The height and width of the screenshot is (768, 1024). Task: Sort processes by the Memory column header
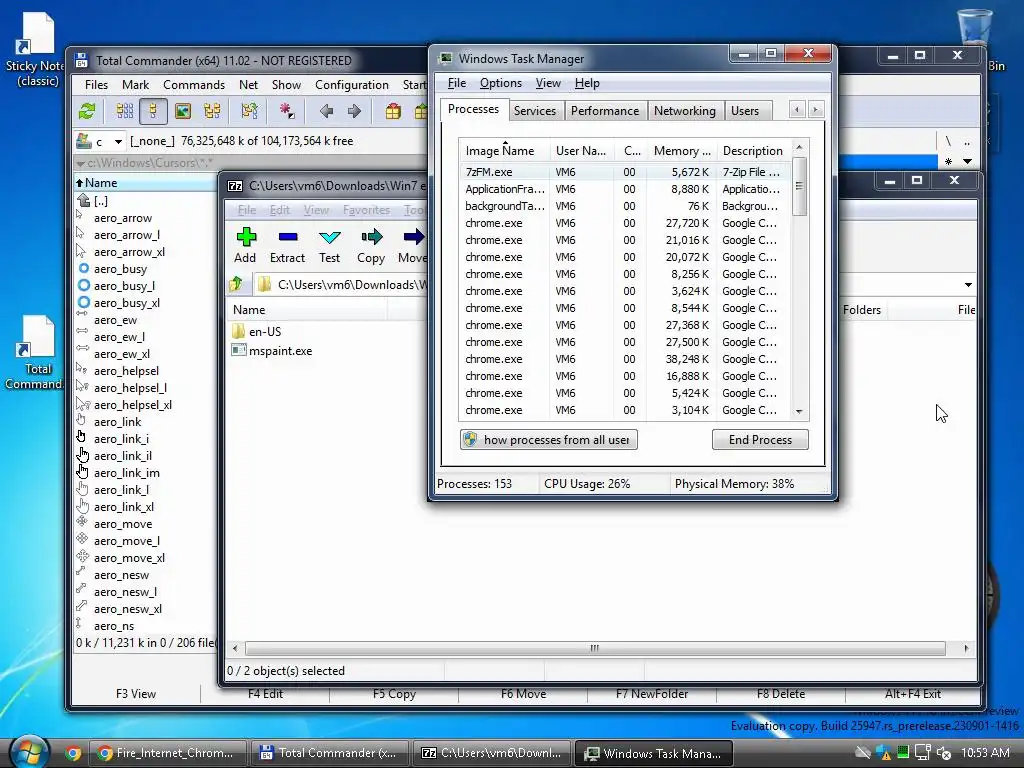coord(682,150)
